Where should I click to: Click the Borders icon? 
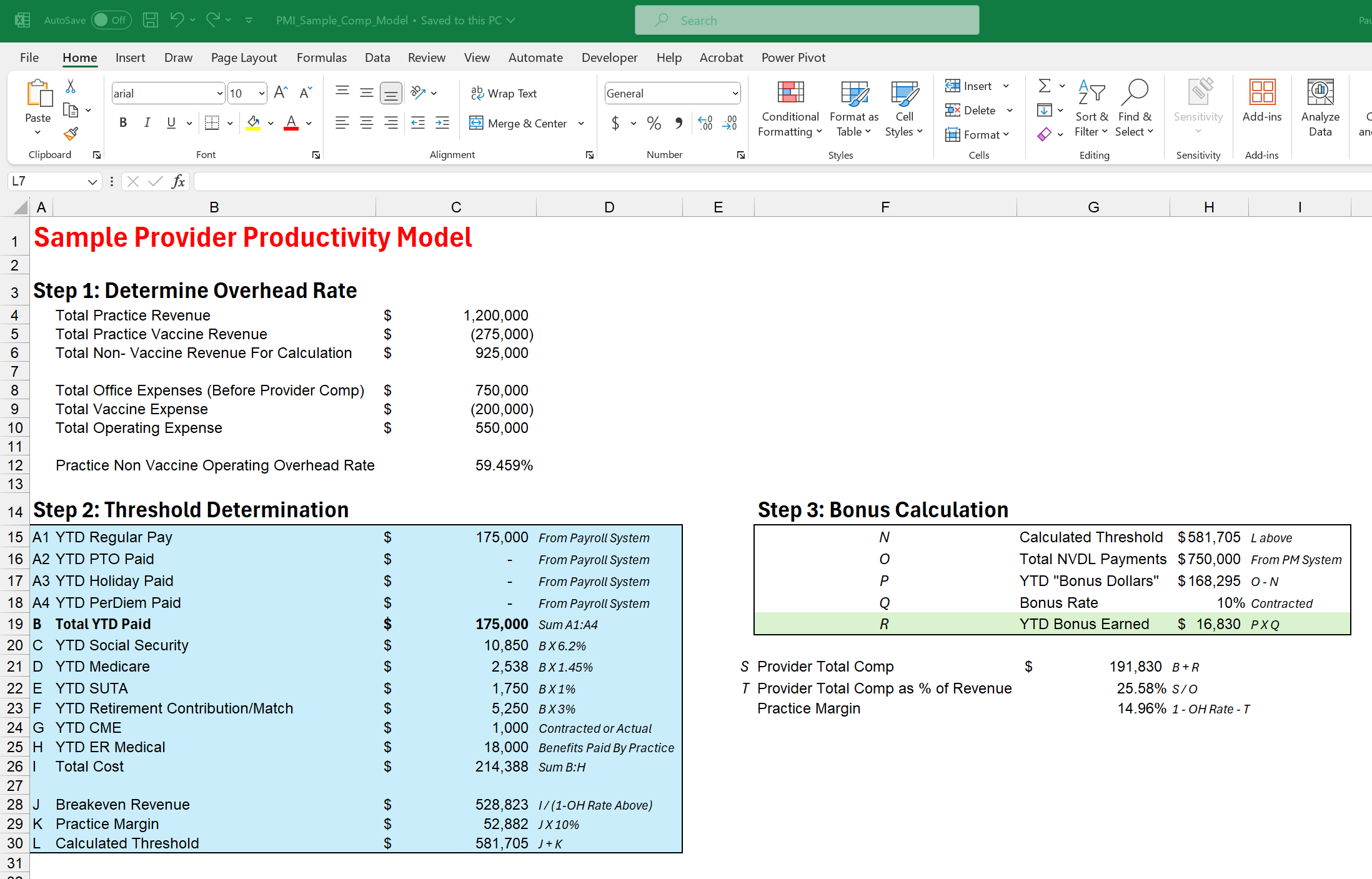[x=212, y=123]
